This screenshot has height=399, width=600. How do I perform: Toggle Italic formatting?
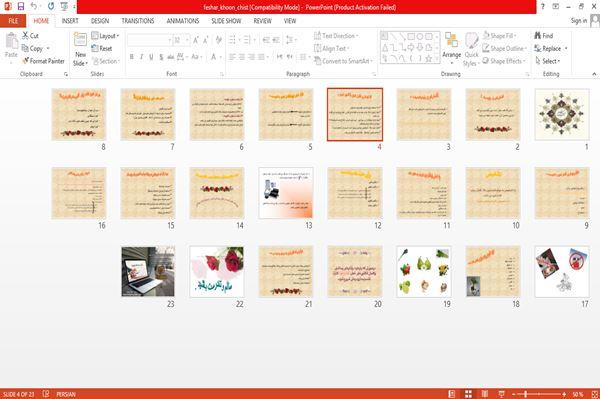coord(141,57)
